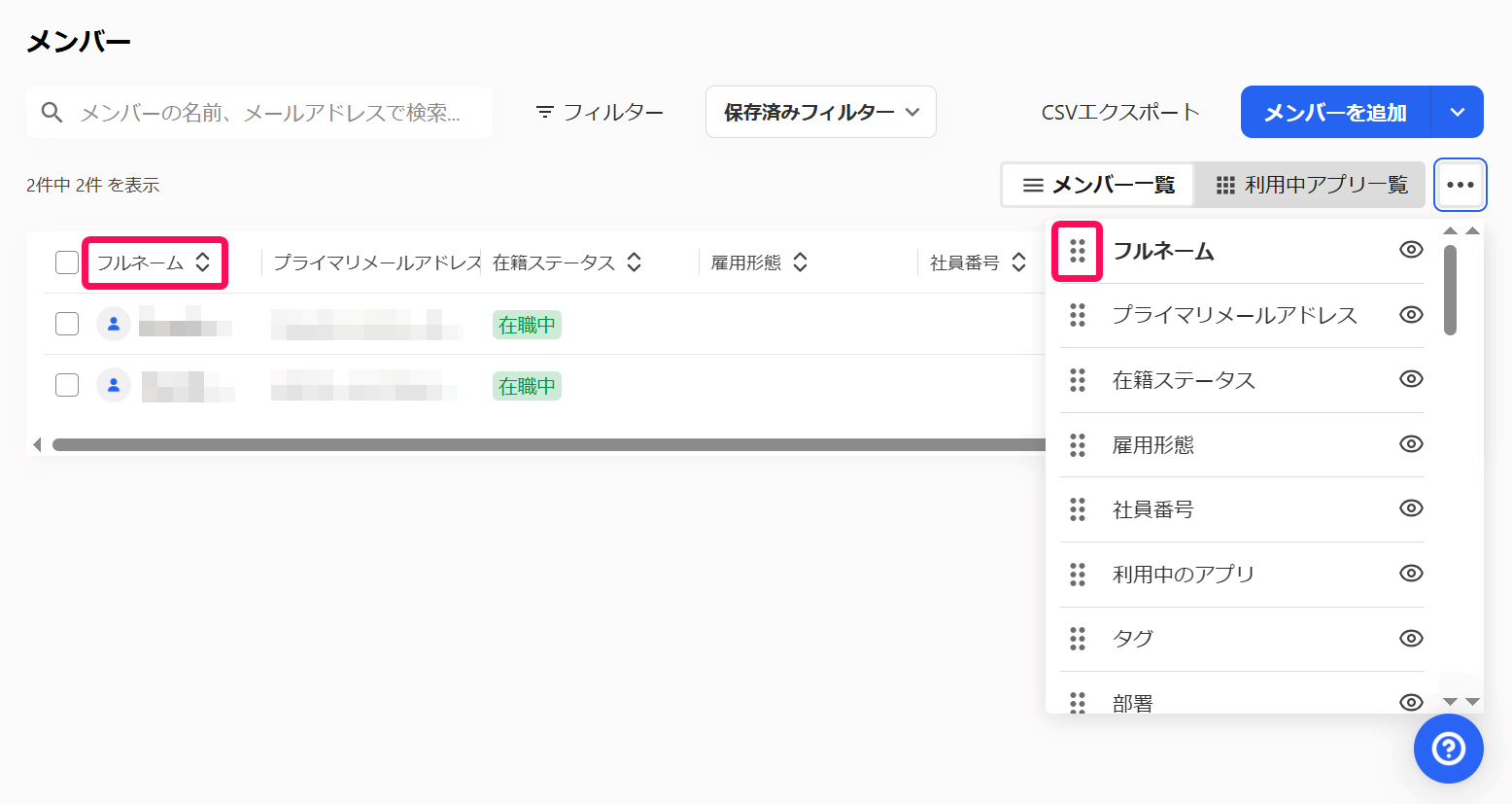This screenshot has height=804, width=1512.
Task: Grab the drag handle for プライマリメールアドレス
Action: pyautogui.click(x=1077, y=315)
